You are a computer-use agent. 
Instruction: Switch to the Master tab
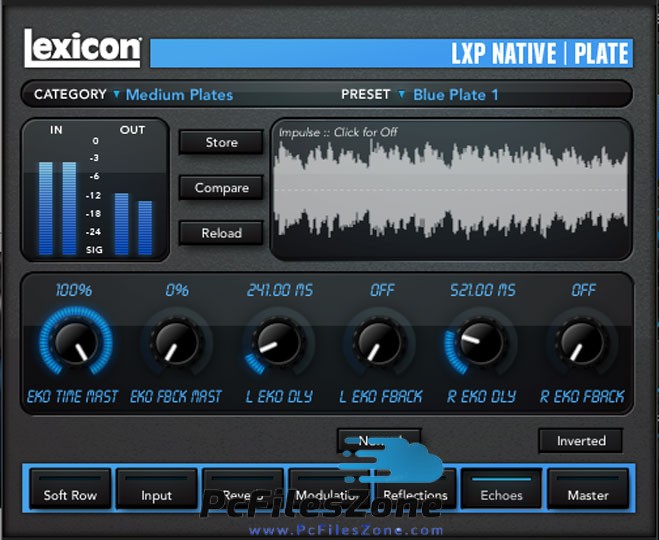tap(588, 494)
